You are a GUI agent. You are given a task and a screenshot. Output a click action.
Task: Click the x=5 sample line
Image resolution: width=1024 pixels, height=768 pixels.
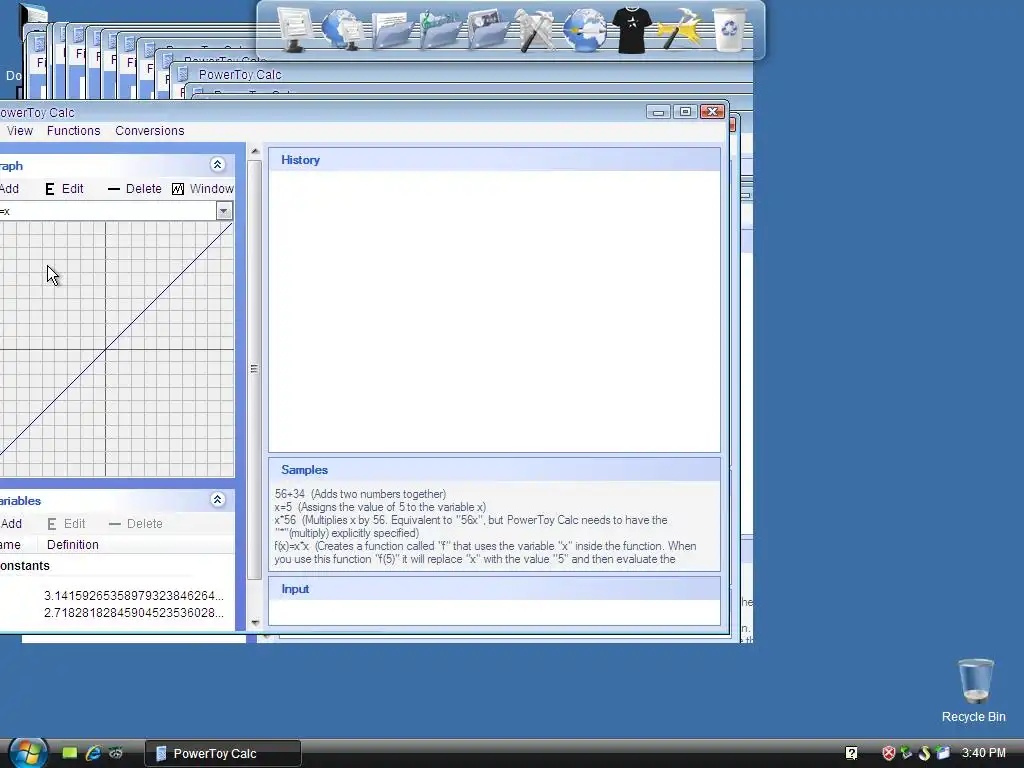(380, 507)
